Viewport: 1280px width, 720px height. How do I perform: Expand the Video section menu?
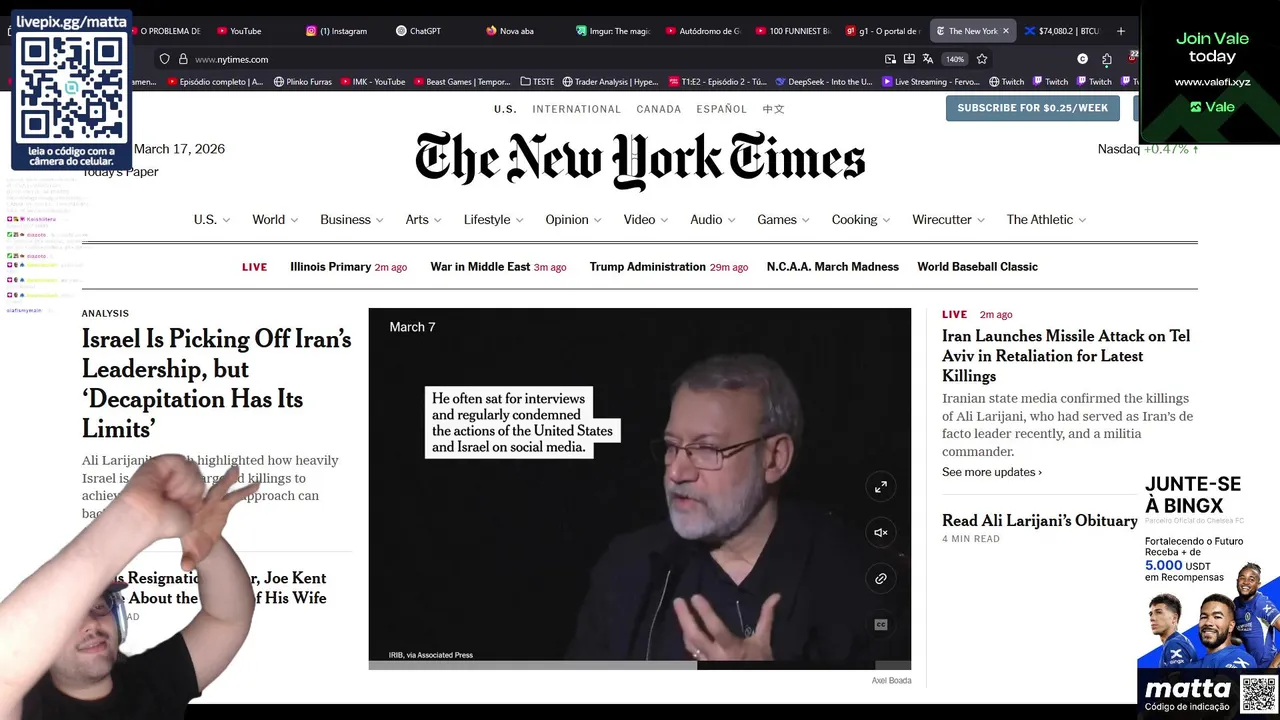point(646,220)
